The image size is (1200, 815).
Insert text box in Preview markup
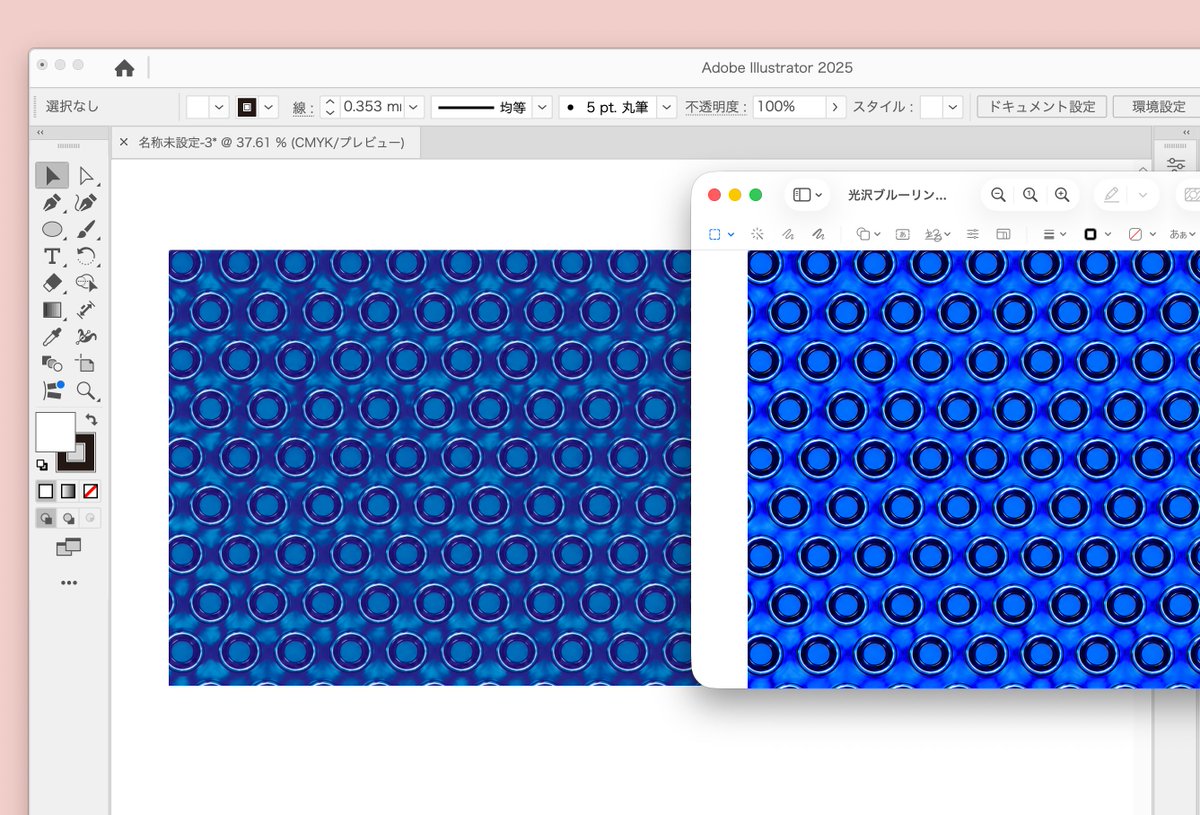[902, 234]
